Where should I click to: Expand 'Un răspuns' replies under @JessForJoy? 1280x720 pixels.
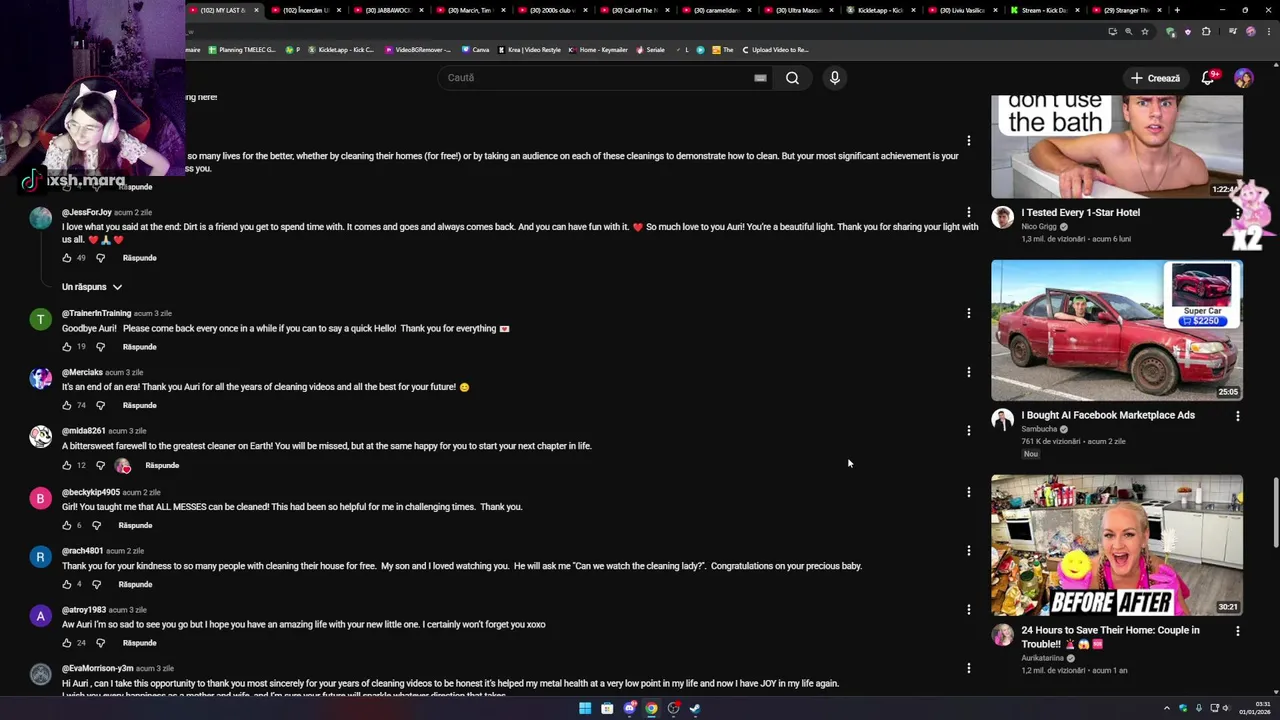click(92, 287)
